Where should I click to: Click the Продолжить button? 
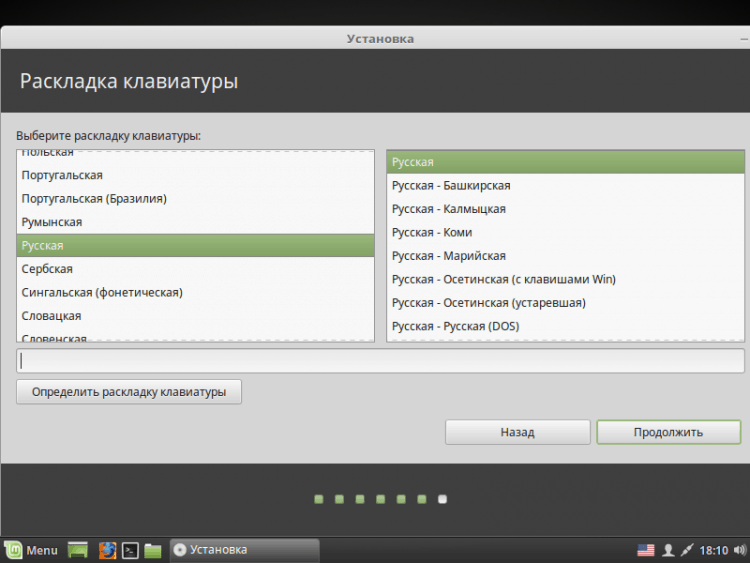(x=668, y=432)
